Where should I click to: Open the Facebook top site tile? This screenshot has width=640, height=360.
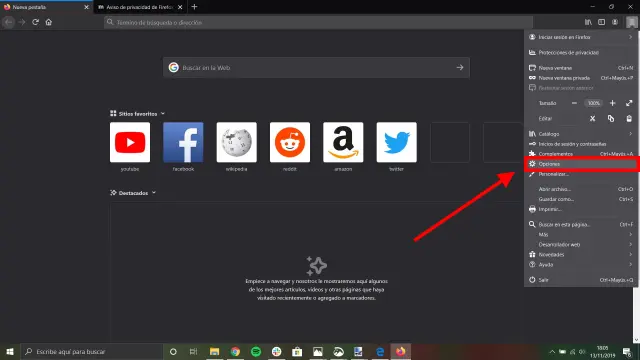[183, 142]
